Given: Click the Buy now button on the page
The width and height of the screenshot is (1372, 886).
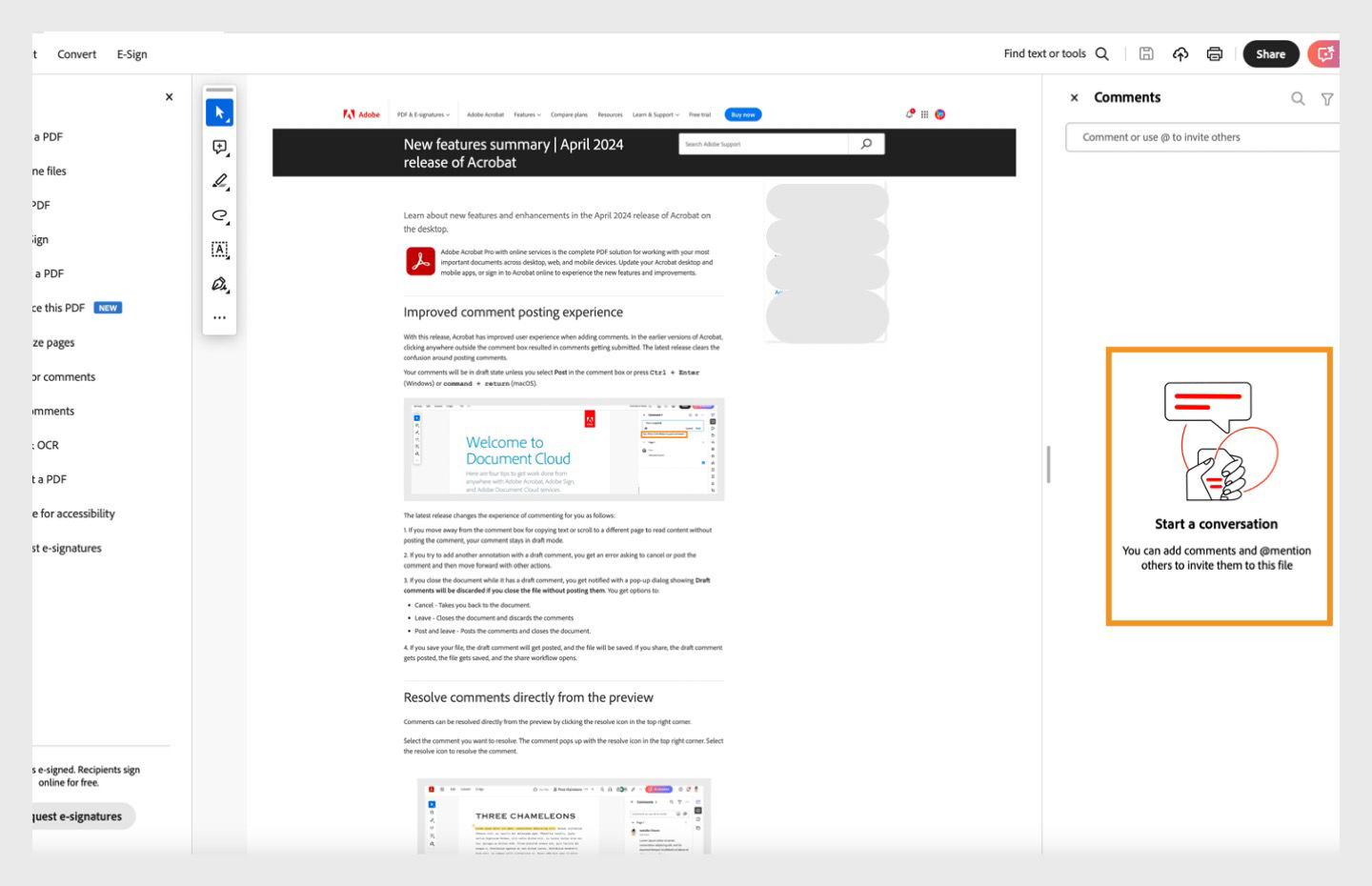Looking at the screenshot, I should (x=742, y=113).
